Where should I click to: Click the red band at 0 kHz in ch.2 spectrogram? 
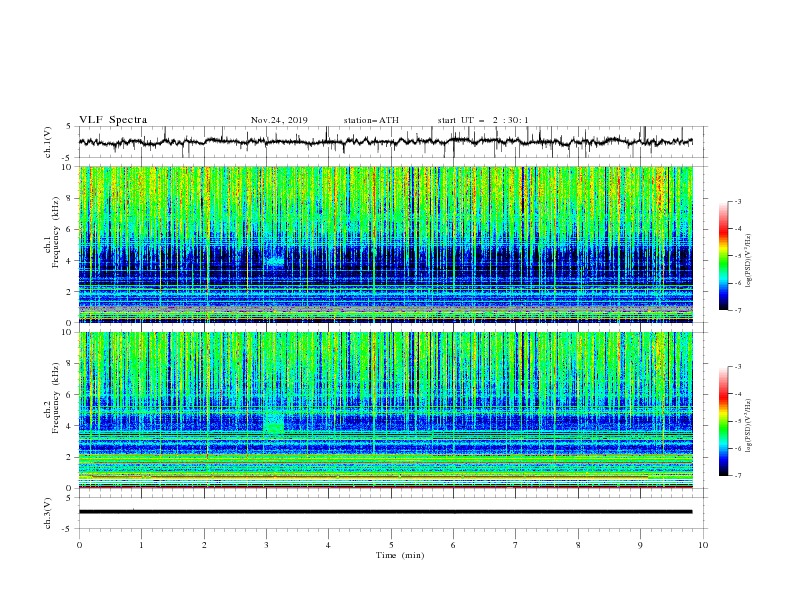[x=385, y=487]
